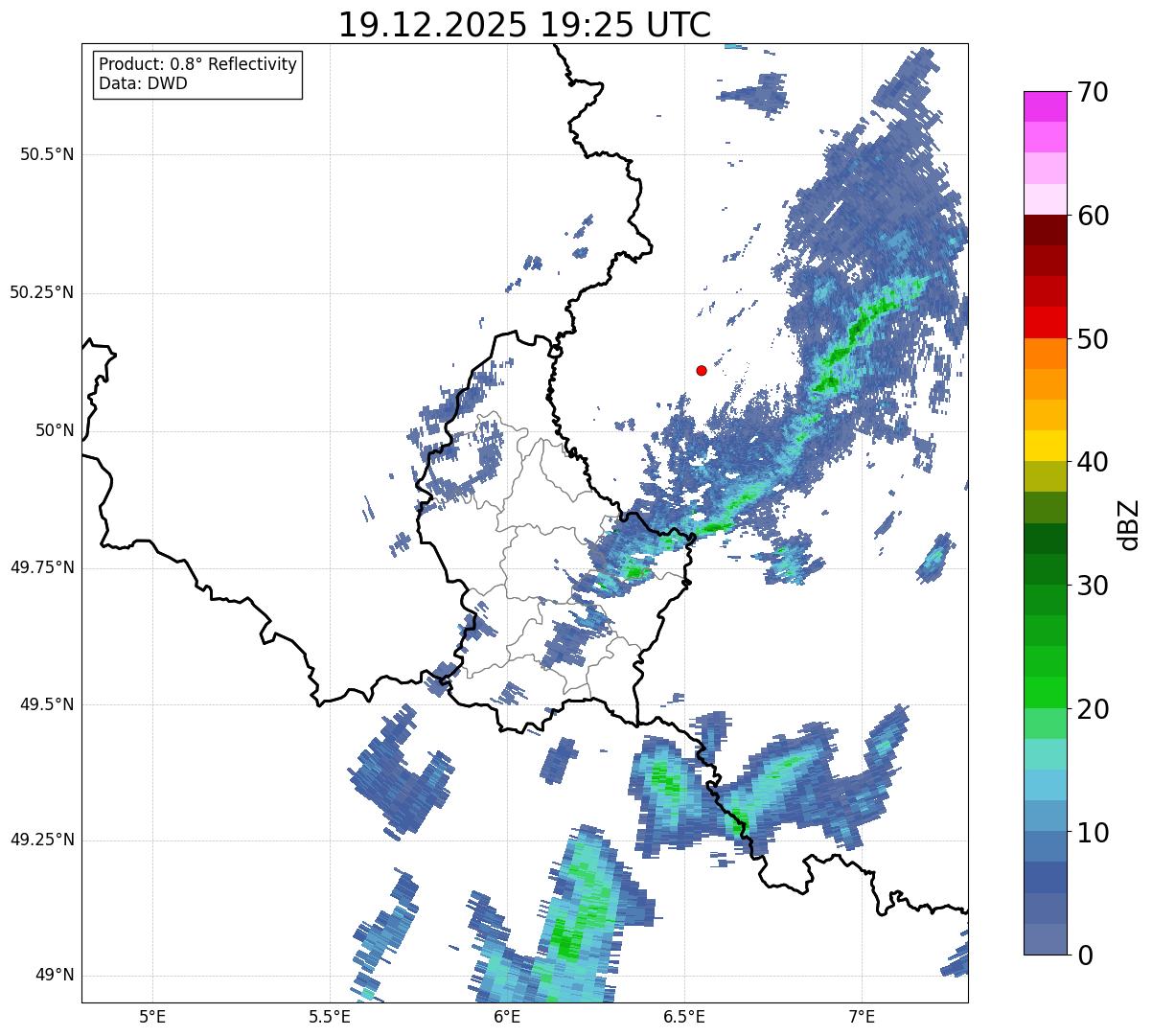
Task: Click the 'dBZ' colorbar label
Action: (x=1129, y=523)
